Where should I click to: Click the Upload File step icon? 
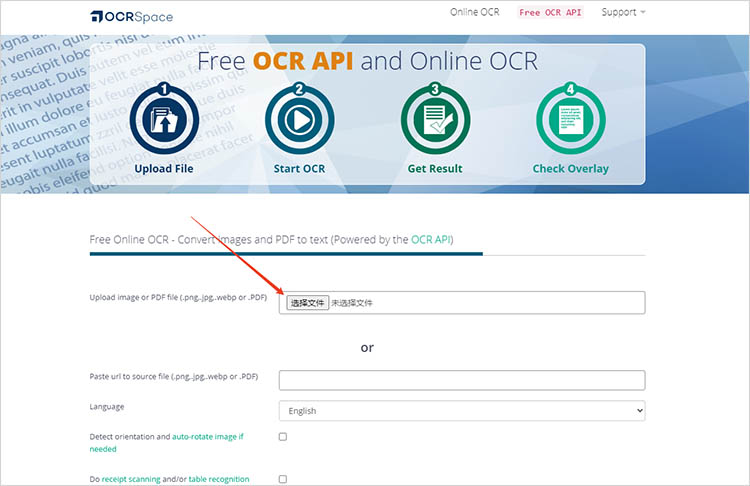165,119
